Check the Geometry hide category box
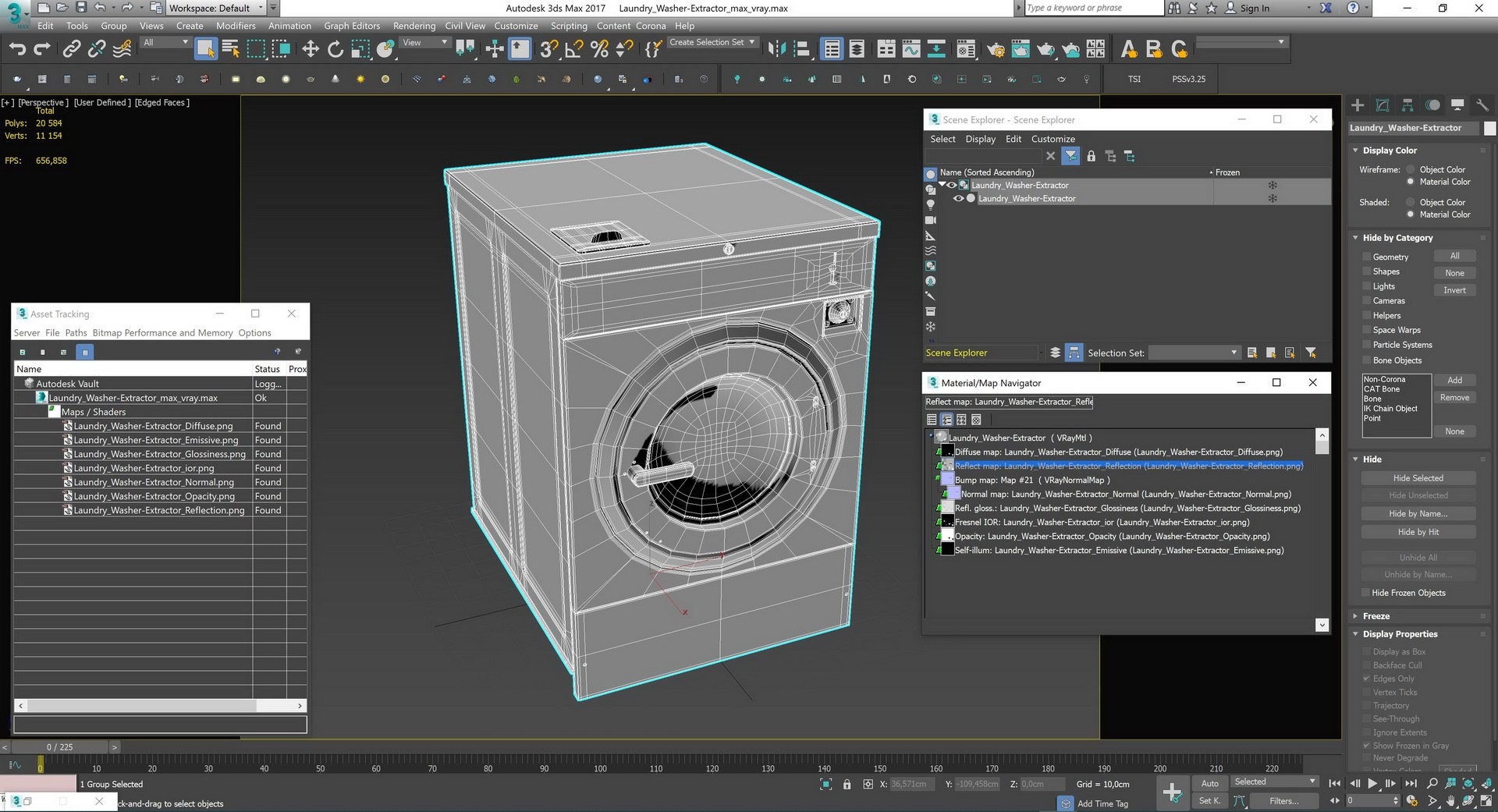The height and width of the screenshot is (812, 1498). 1366,257
